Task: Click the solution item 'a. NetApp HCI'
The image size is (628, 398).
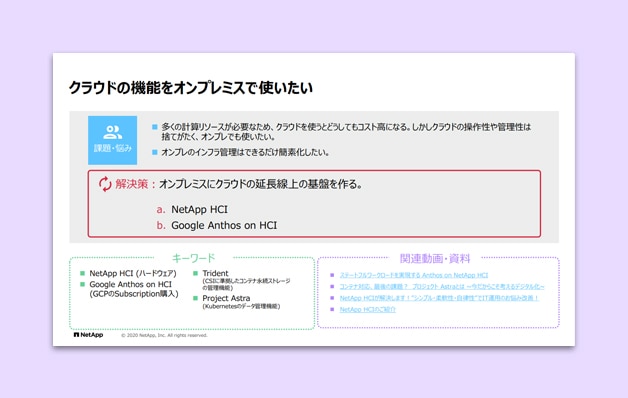Action: tap(192, 209)
